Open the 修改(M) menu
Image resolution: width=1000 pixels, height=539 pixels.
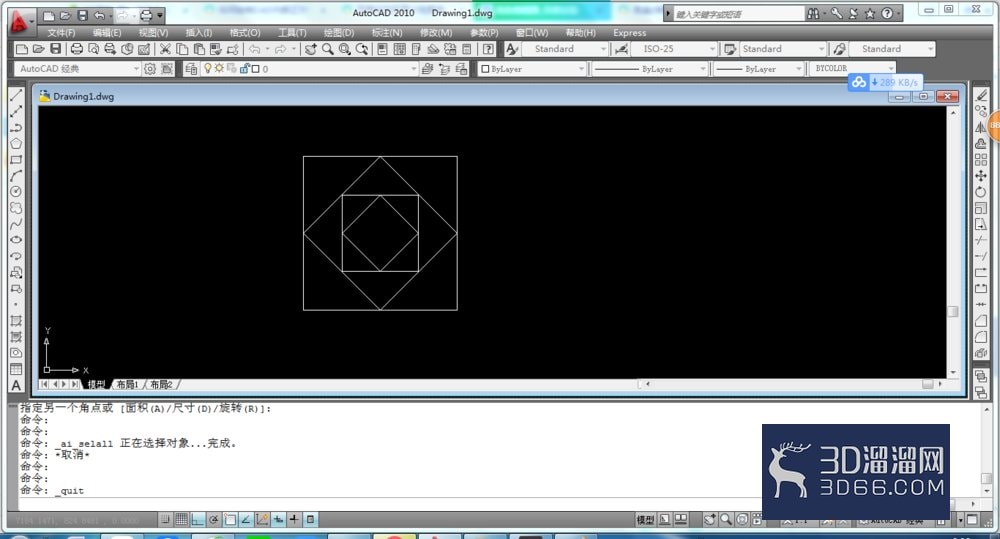tap(436, 33)
